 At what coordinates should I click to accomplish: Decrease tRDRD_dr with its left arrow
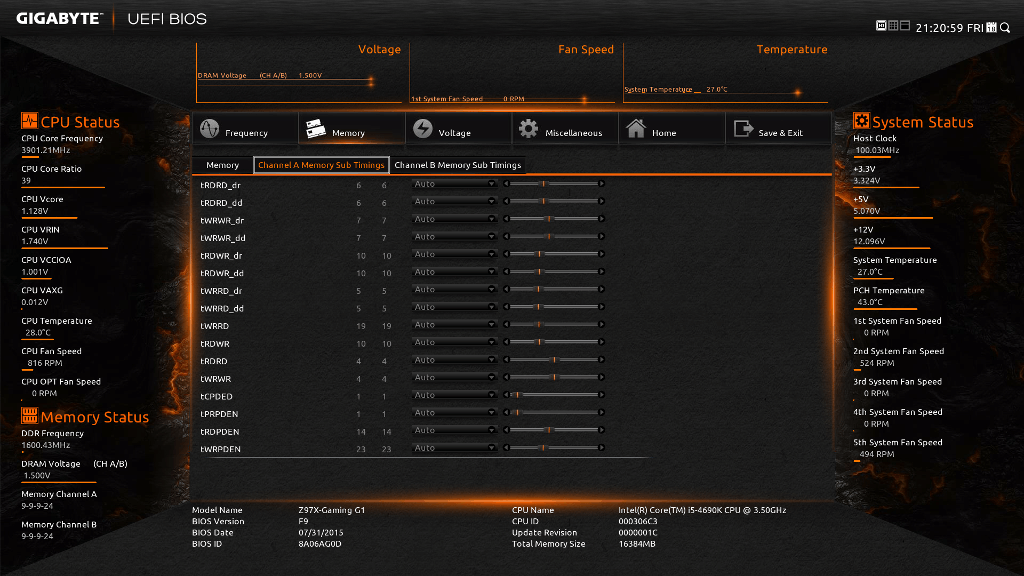tap(506, 184)
